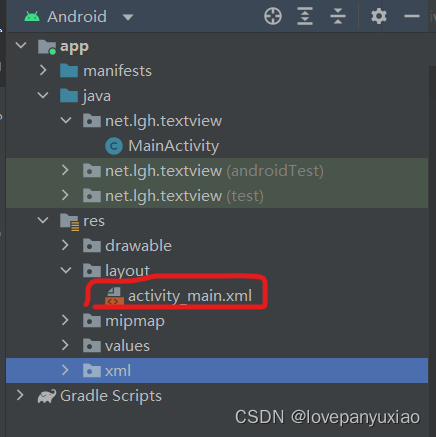Image resolution: width=436 pixels, height=437 pixels.
Task: Expand the manifests folder chevron
Action: tap(43, 70)
